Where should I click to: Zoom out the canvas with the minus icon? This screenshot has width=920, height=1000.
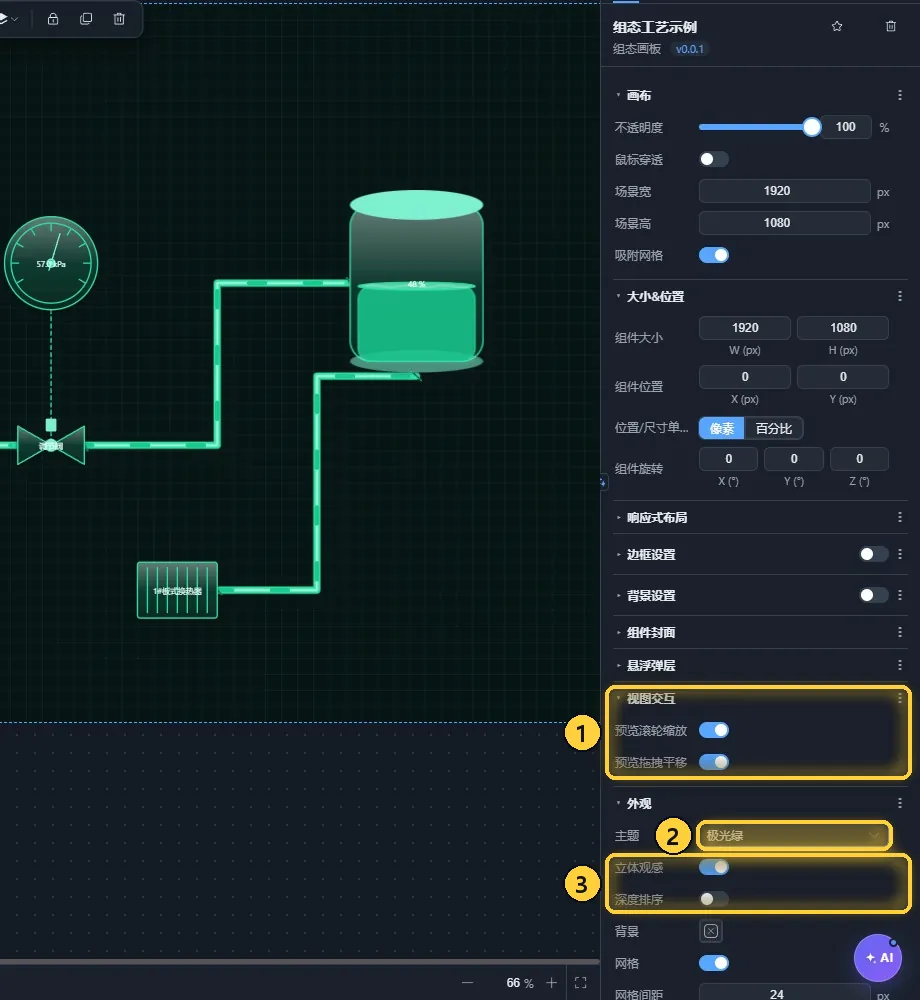467,983
